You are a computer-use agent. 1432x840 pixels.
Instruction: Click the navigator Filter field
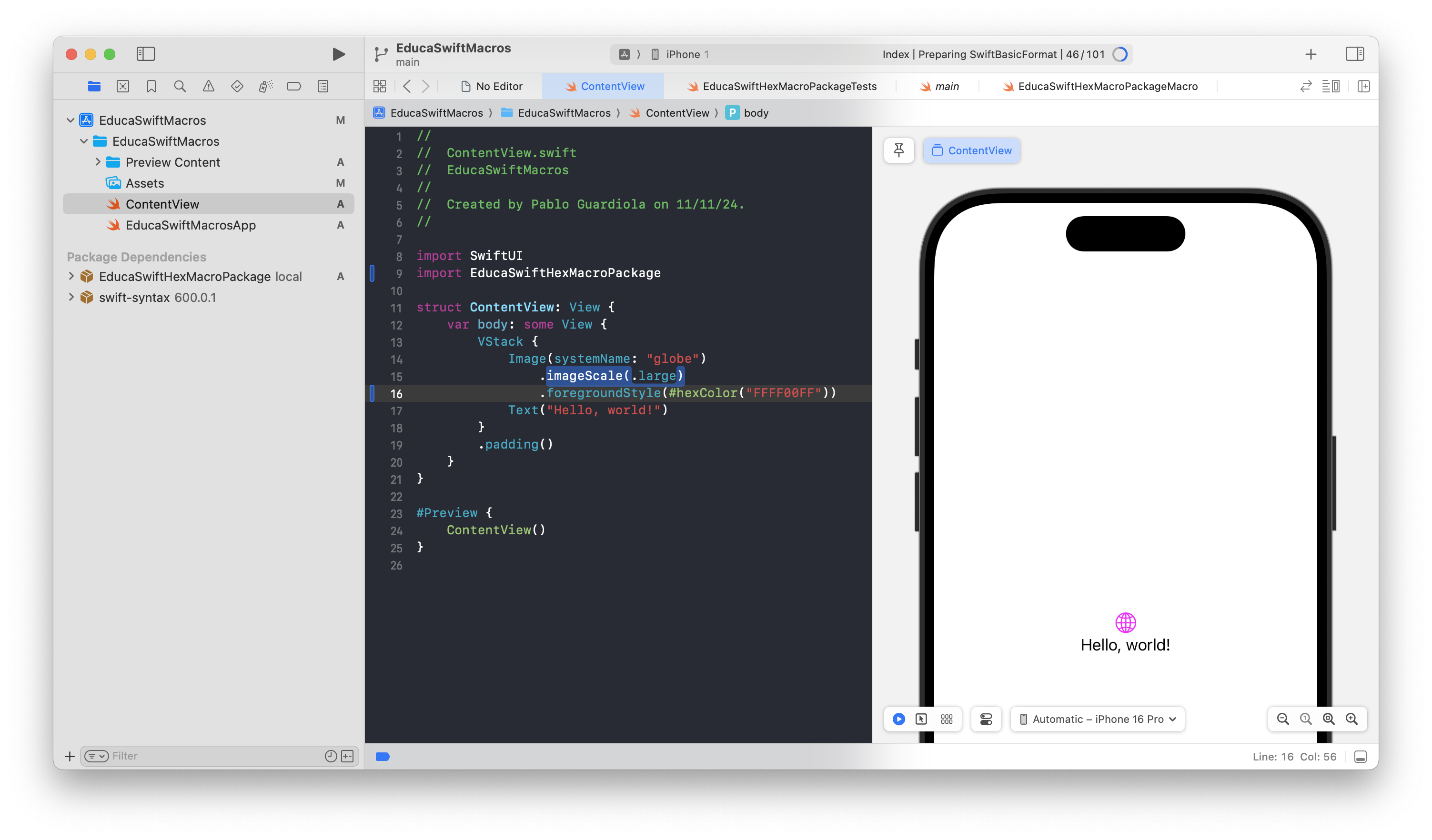tap(216, 756)
